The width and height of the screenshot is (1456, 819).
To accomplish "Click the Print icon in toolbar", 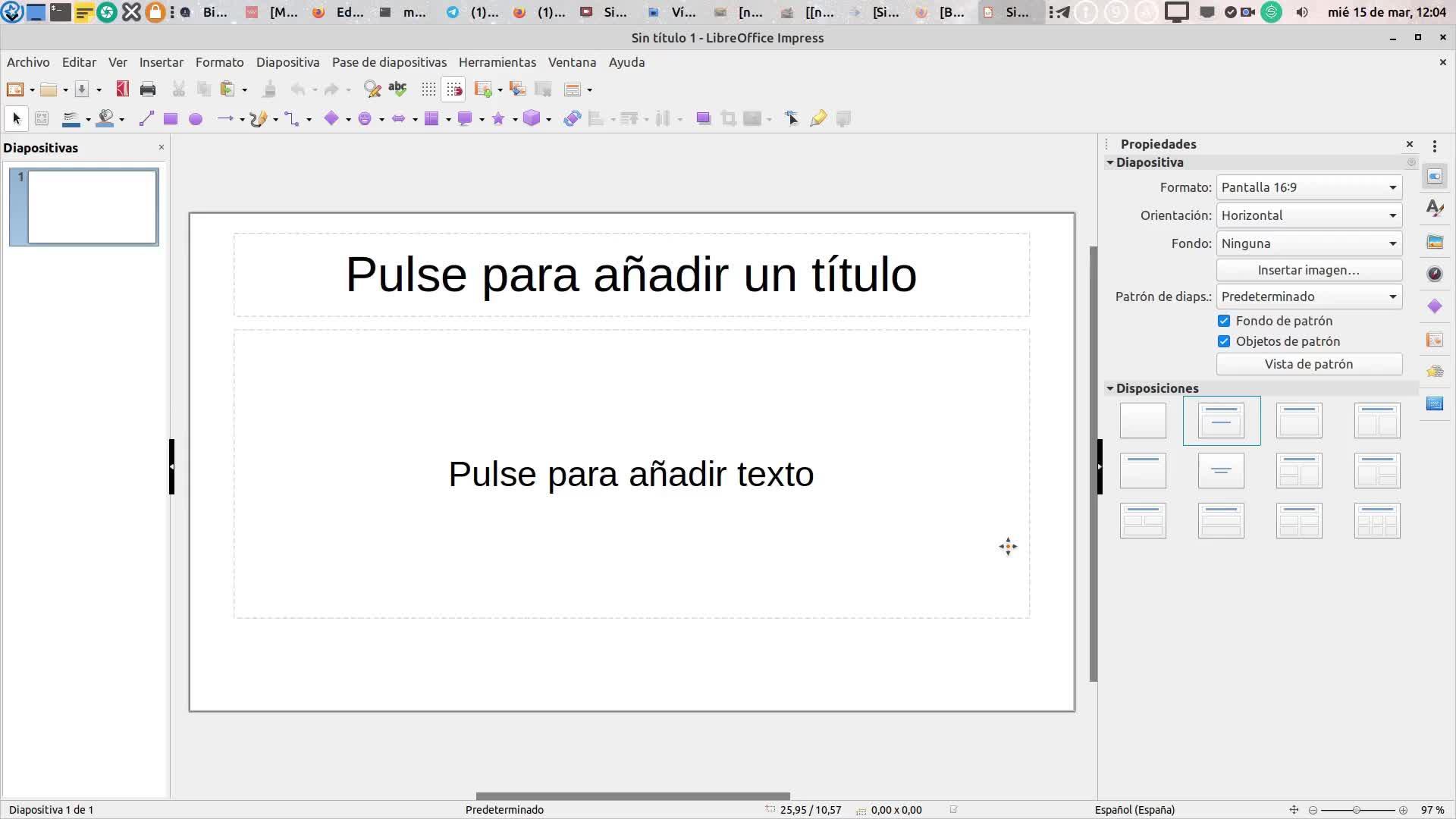I will pos(148,89).
